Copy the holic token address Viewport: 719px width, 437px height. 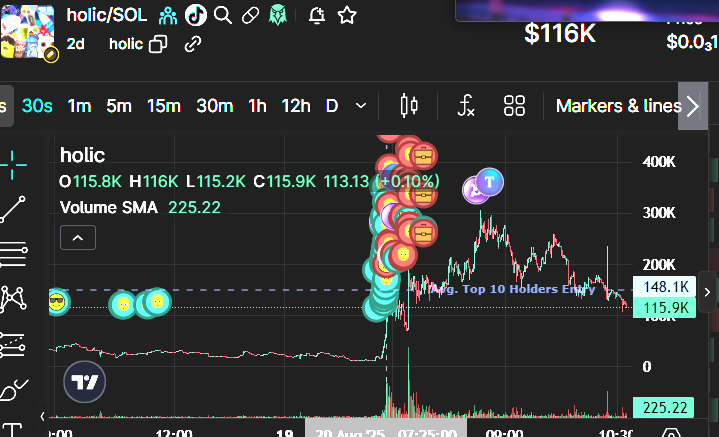point(158,44)
